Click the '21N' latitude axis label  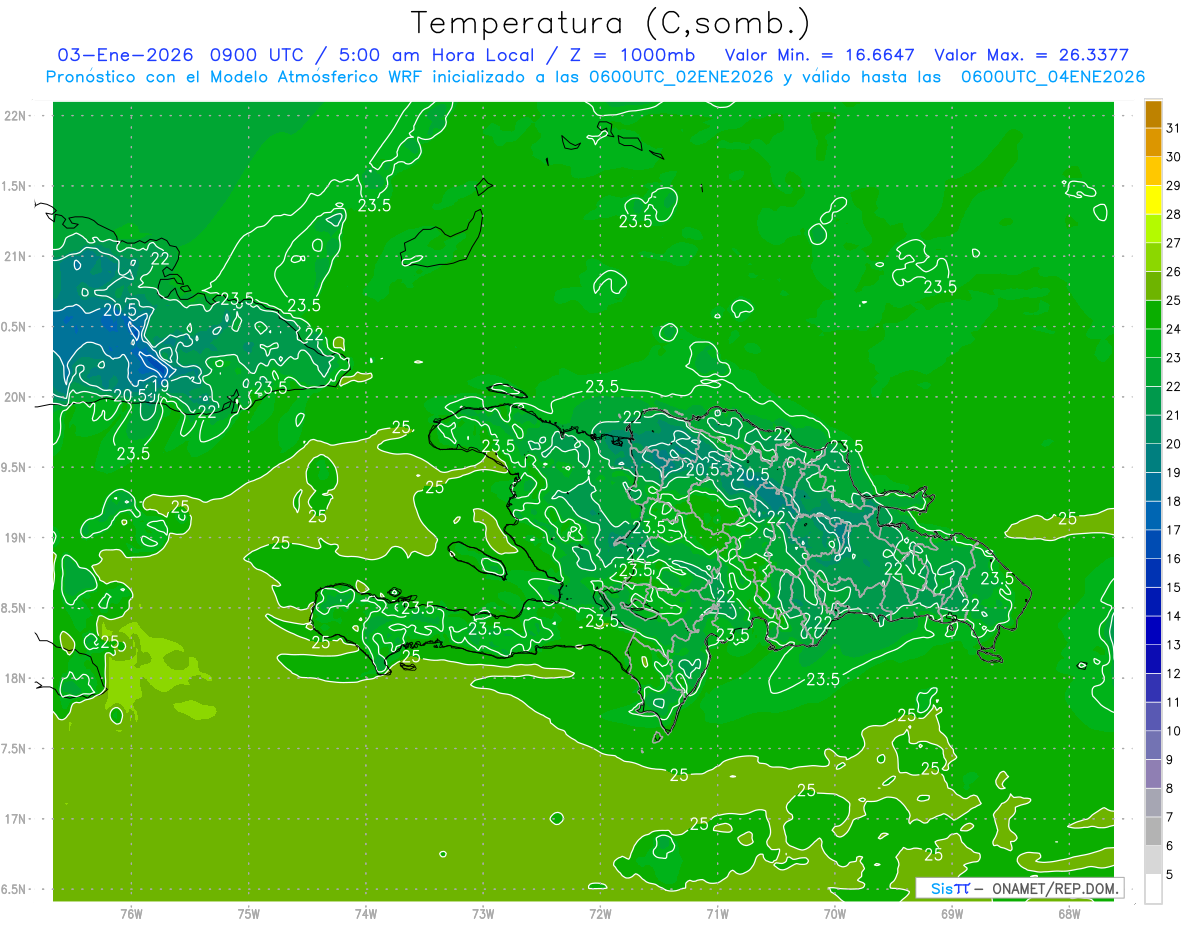(x=15, y=257)
